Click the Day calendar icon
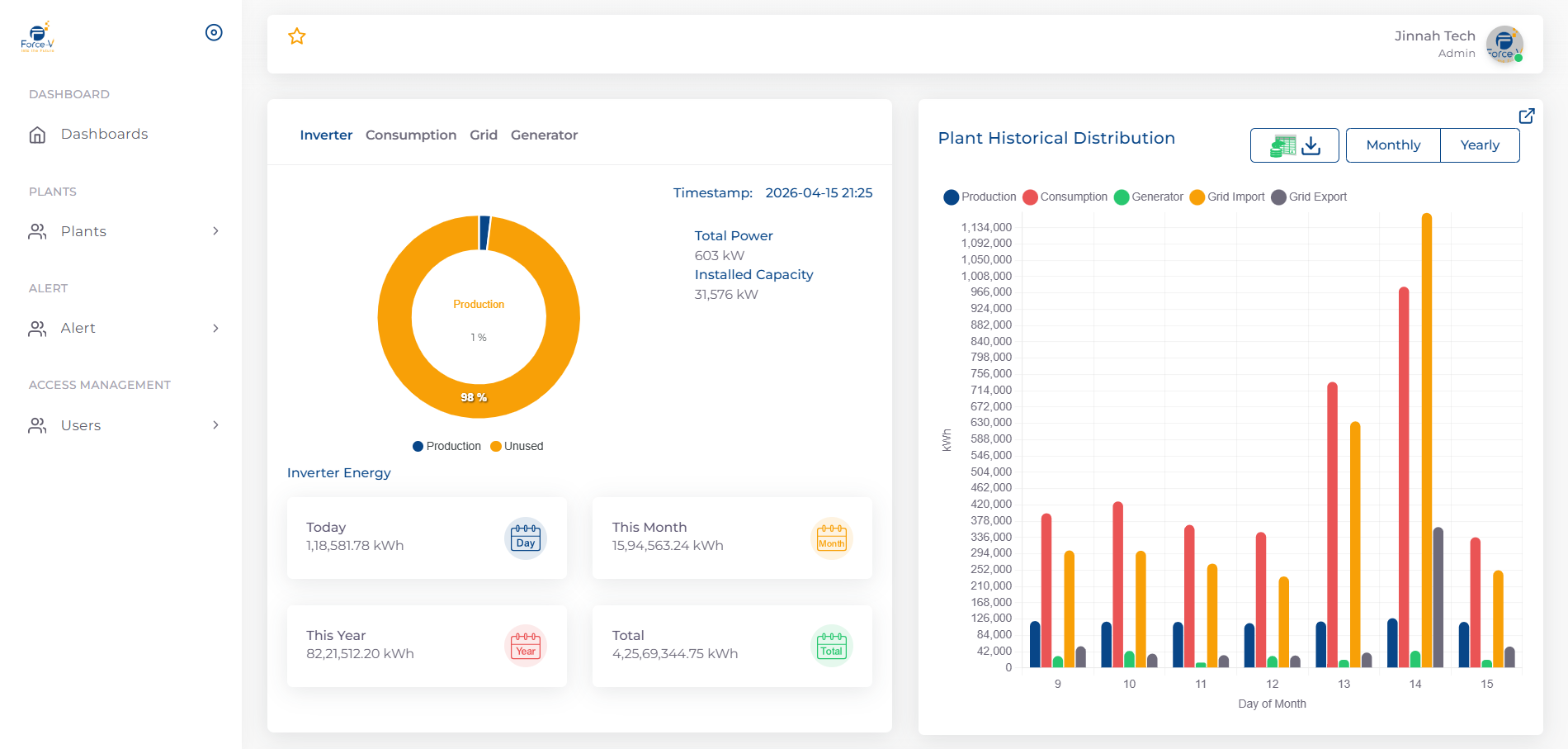Viewport: 1568px width, 749px height. point(526,538)
